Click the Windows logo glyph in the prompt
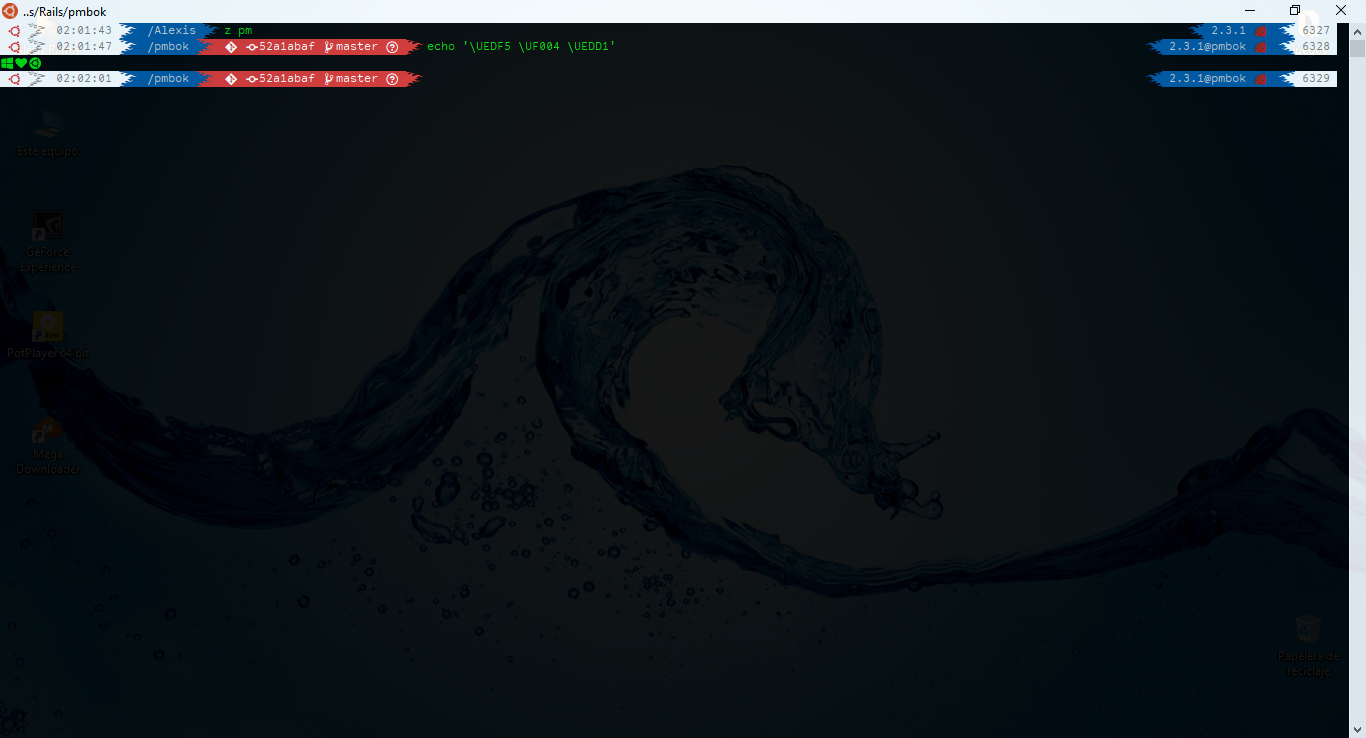Screen dimensions: 1366x738 tap(7, 62)
